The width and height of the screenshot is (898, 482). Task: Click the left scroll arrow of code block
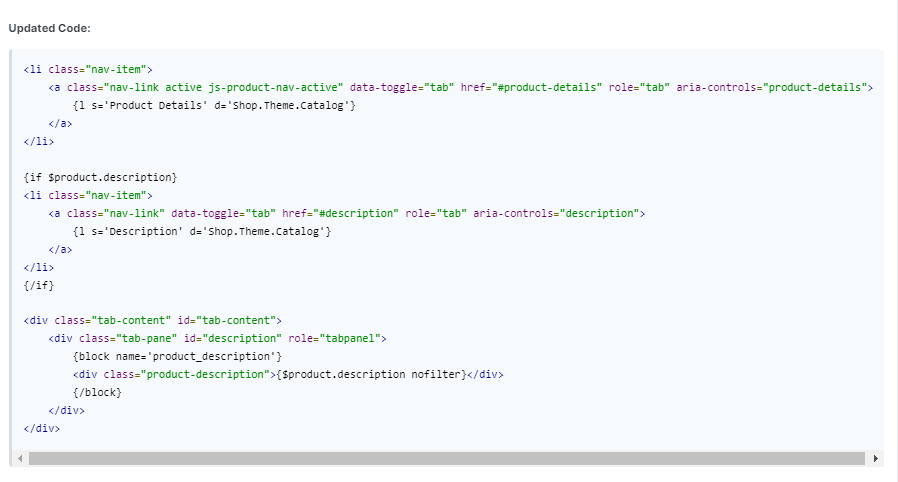click(x=20, y=459)
